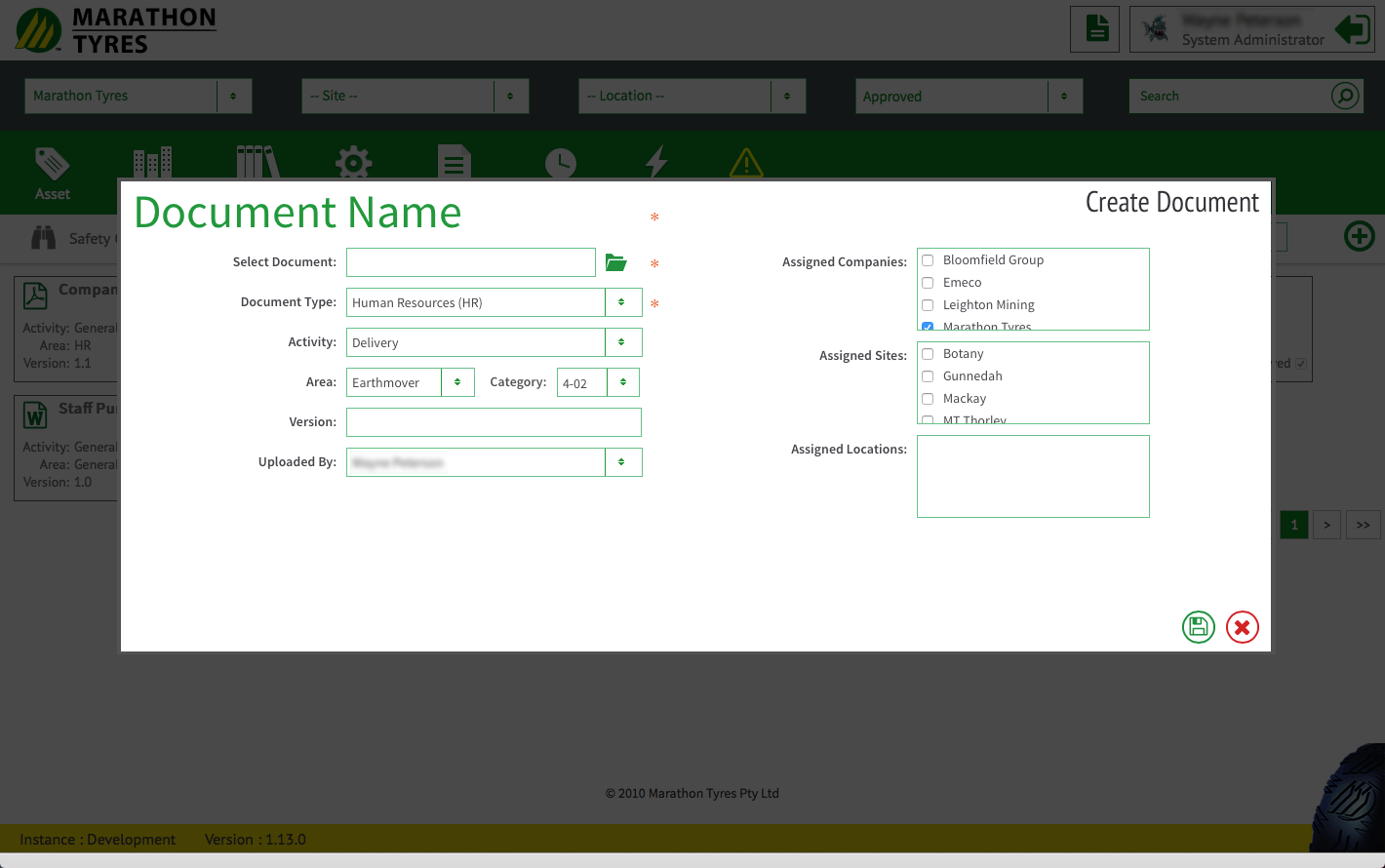The width and height of the screenshot is (1385, 868).
Task: Click the red cancel X icon
Action: click(x=1242, y=627)
